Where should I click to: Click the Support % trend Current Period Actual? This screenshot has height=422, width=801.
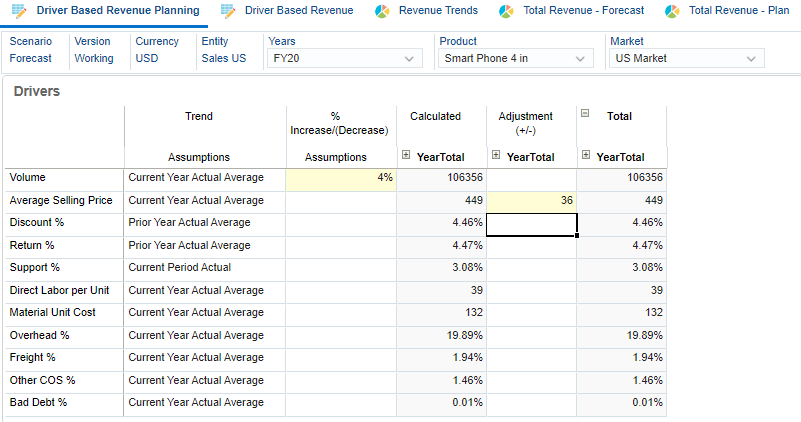pyautogui.click(x=204, y=268)
